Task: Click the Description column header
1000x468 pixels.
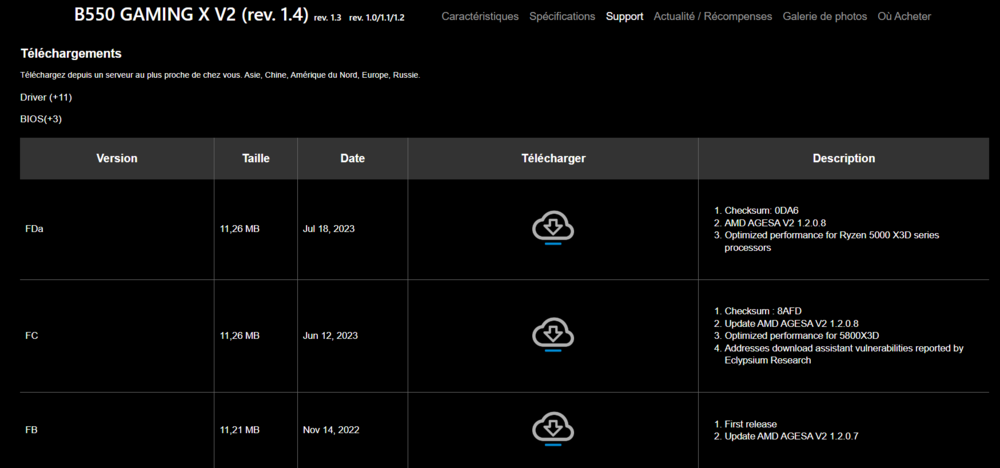Action: click(x=844, y=158)
